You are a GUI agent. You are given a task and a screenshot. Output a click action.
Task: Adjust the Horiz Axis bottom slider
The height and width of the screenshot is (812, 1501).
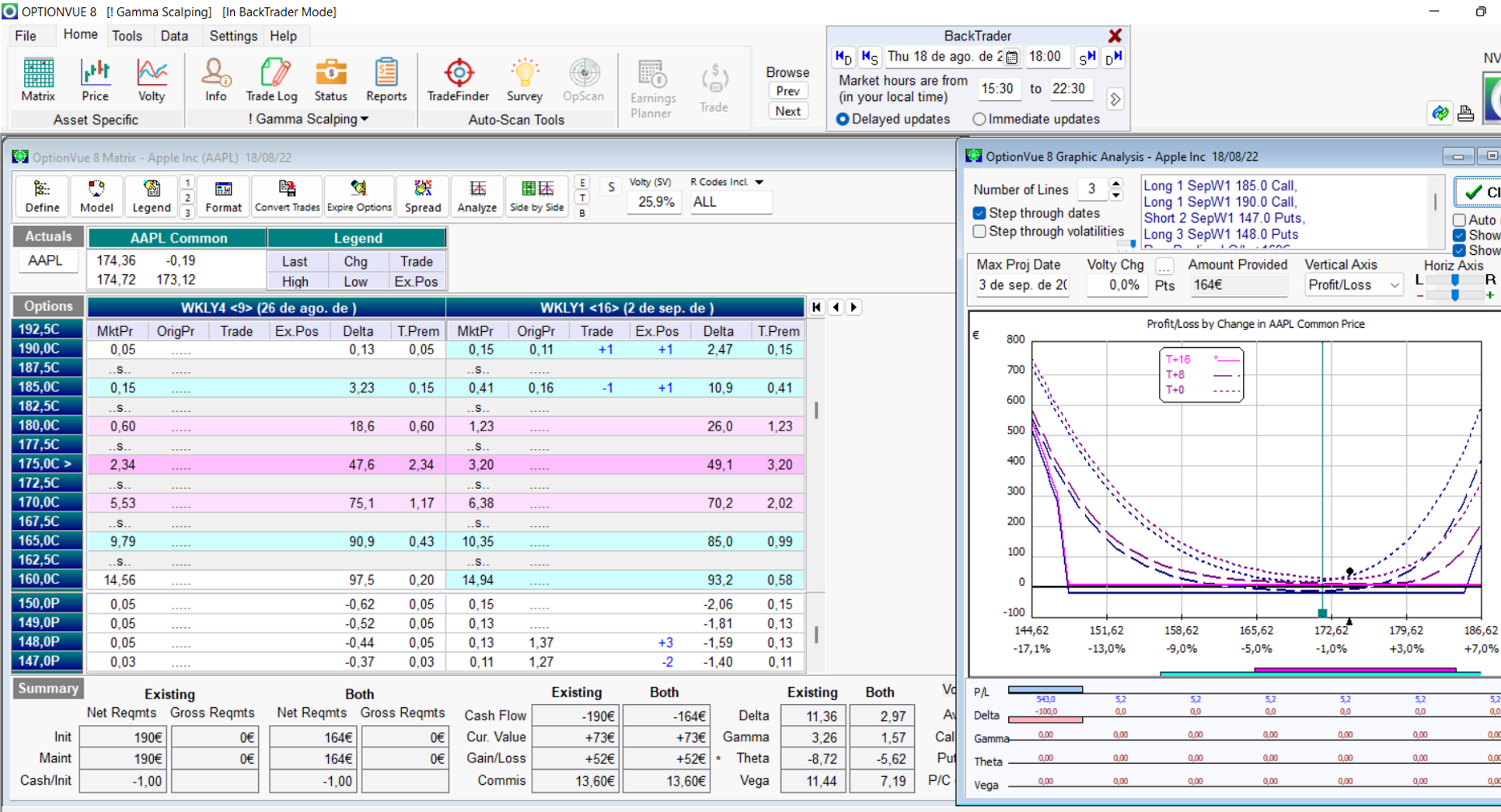(x=1454, y=295)
